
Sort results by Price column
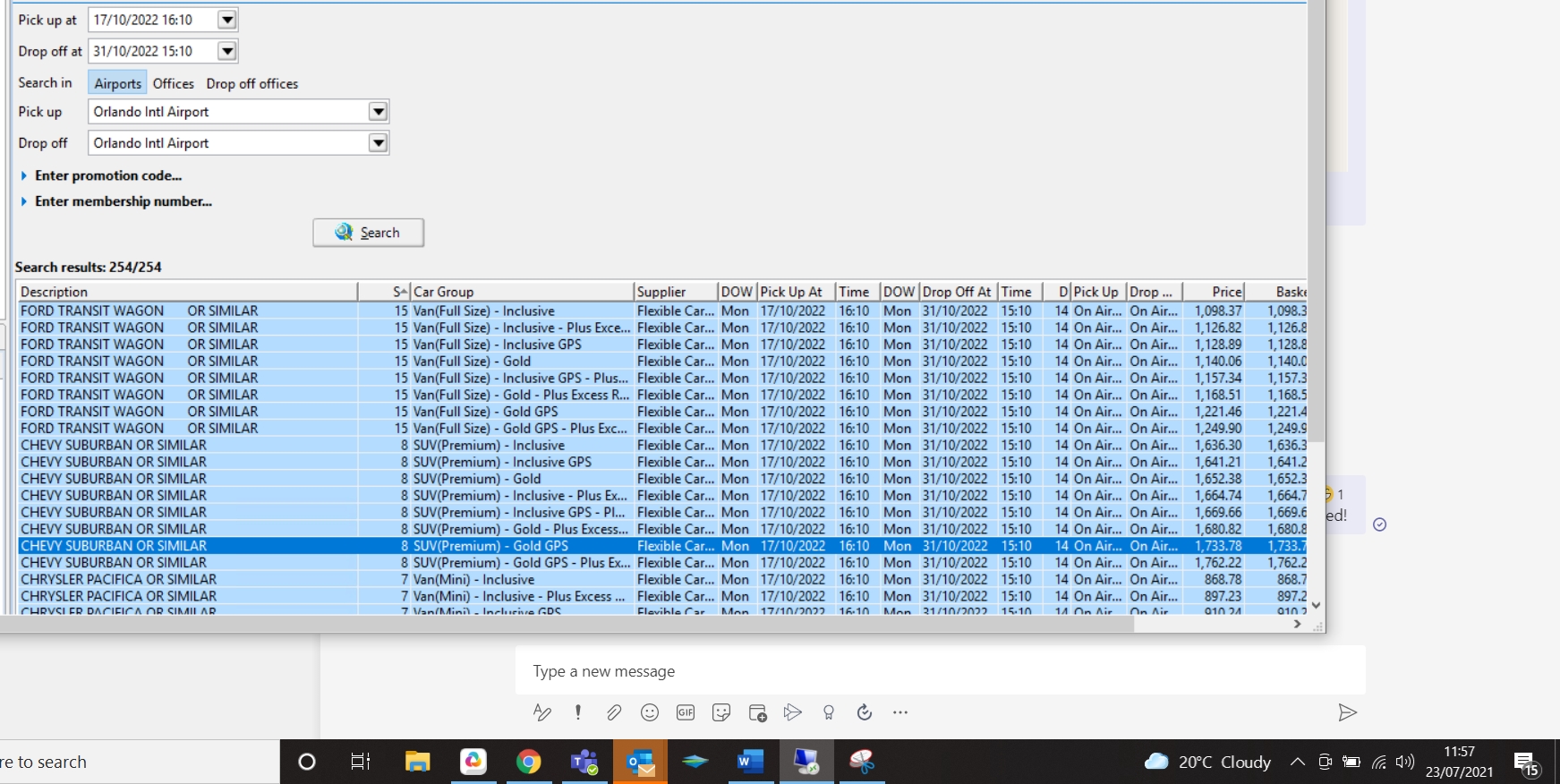tap(1214, 292)
